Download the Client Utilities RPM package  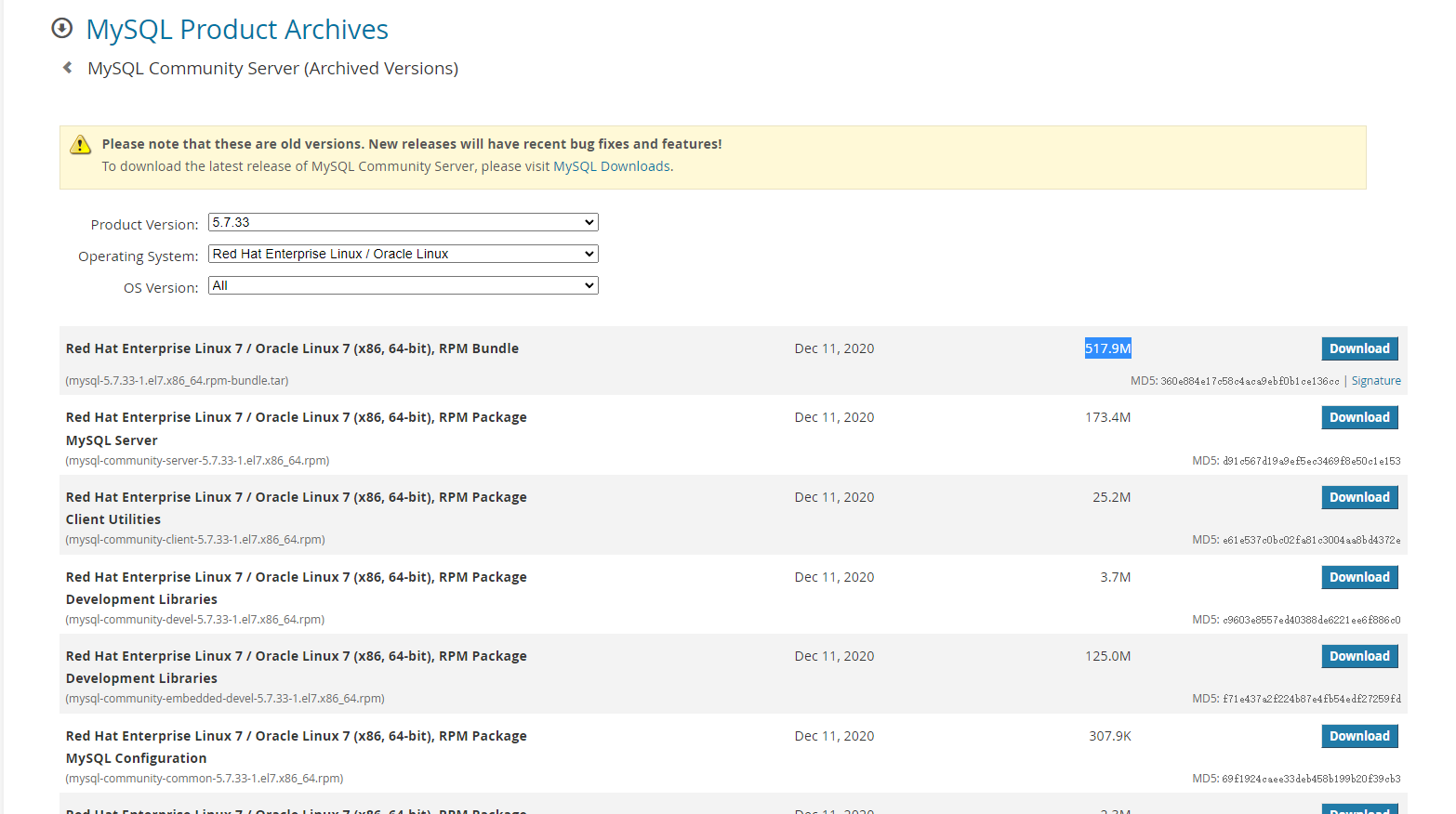click(1359, 497)
